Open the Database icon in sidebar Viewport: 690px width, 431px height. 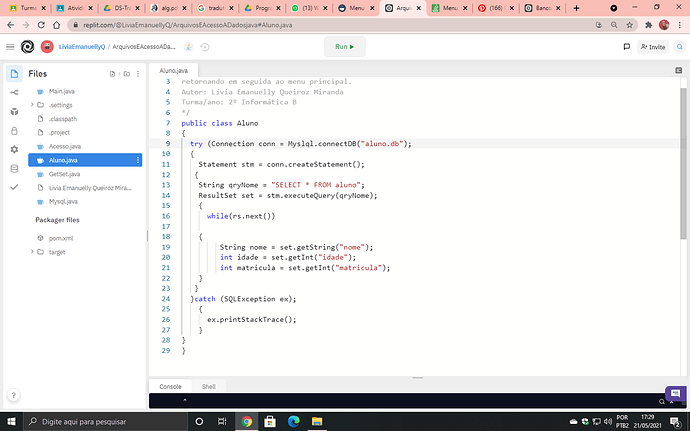14,169
